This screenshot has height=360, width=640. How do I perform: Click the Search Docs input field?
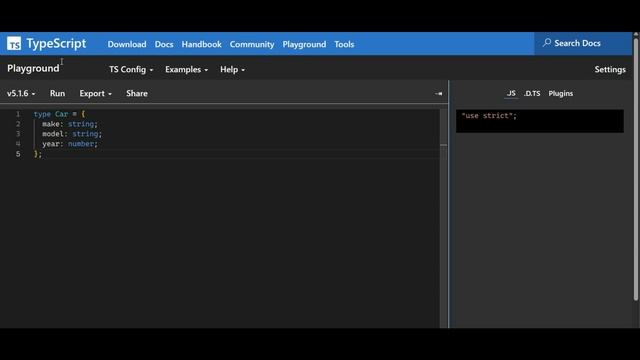pyautogui.click(x=583, y=43)
